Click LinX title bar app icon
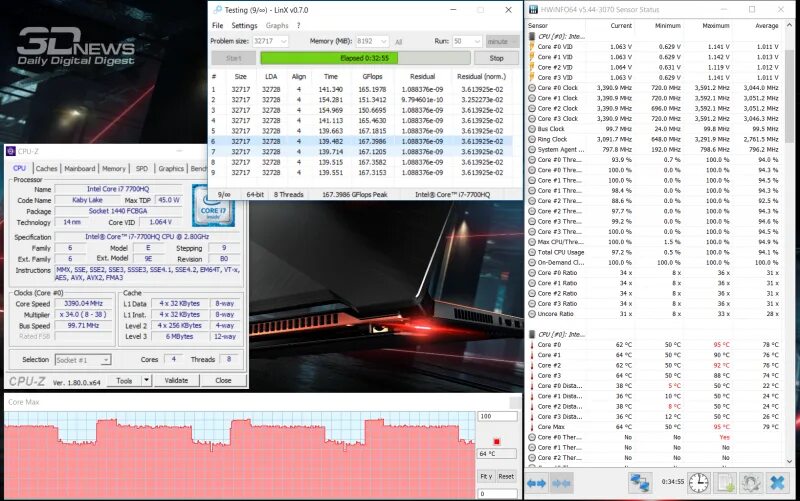The width and height of the screenshot is (800, 501). [x=218, y=10]
